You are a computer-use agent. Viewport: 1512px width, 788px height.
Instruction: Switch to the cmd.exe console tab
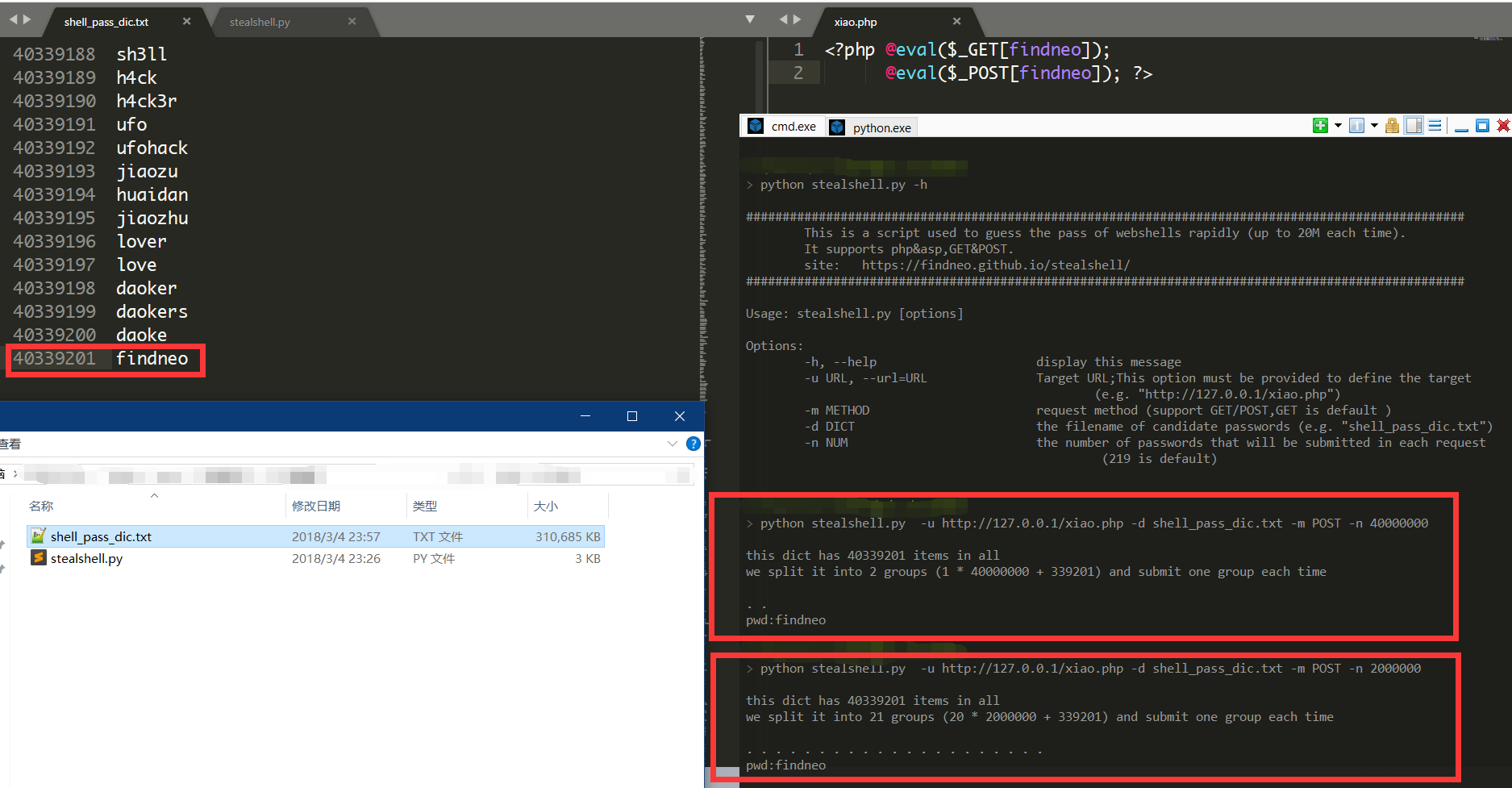[x=783, y=126]
